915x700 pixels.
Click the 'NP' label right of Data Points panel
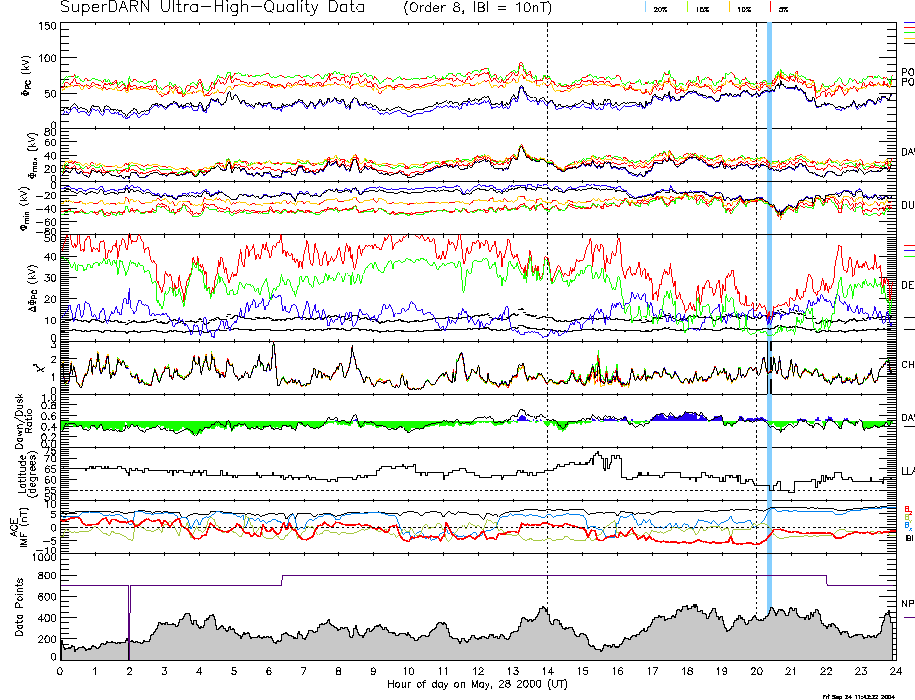(x=908, y=603)
